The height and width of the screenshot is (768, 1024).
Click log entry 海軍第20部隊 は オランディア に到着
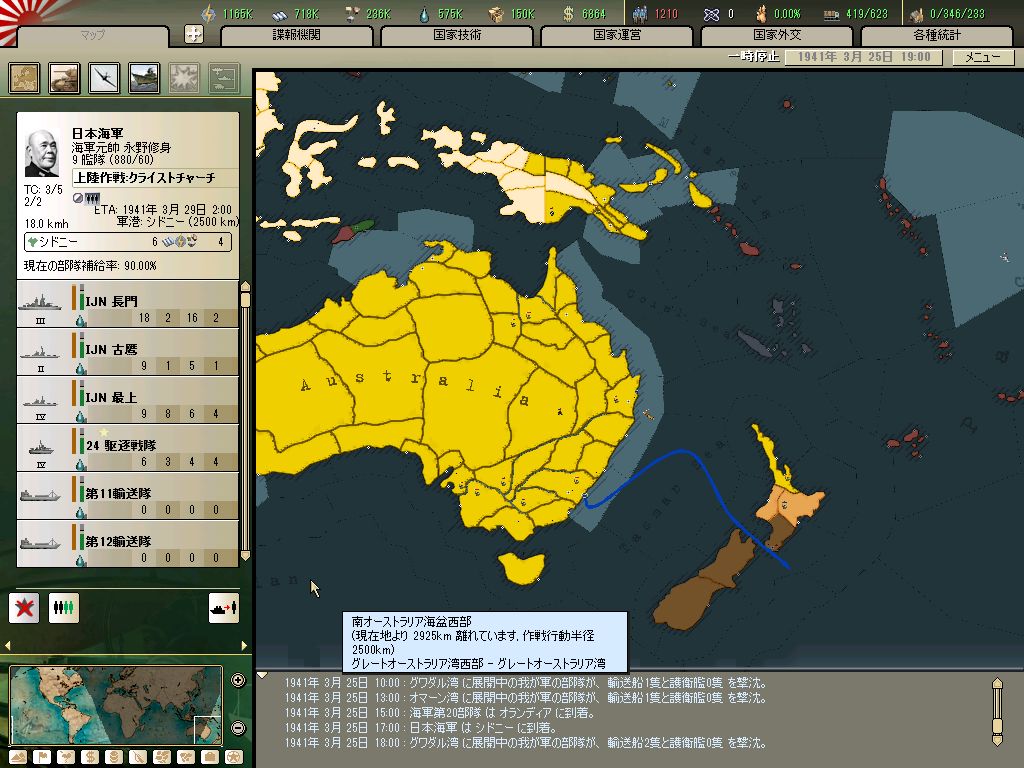(x=440, y=712)
